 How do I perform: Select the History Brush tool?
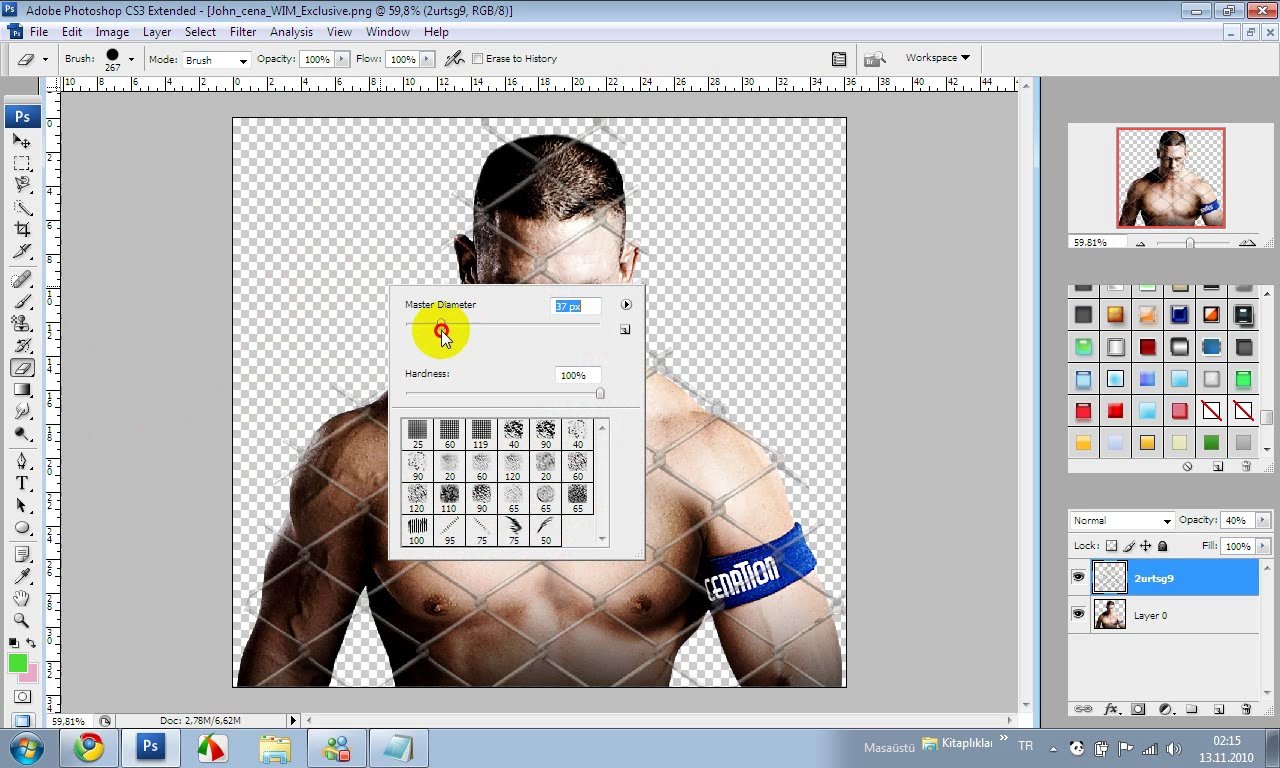tap(22, 346)
